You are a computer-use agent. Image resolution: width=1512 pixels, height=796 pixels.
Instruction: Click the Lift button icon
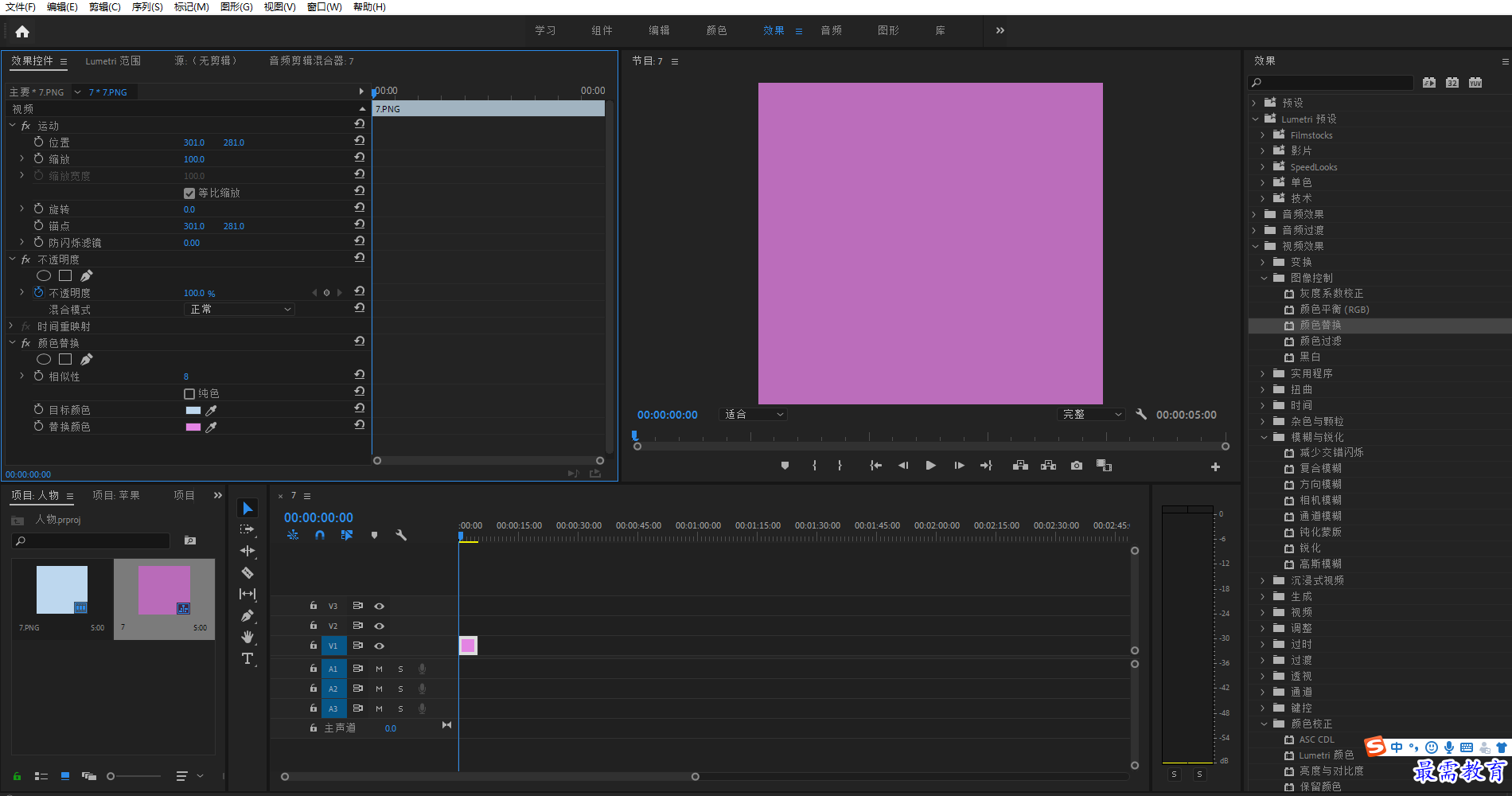click(x=1020, y=466)
